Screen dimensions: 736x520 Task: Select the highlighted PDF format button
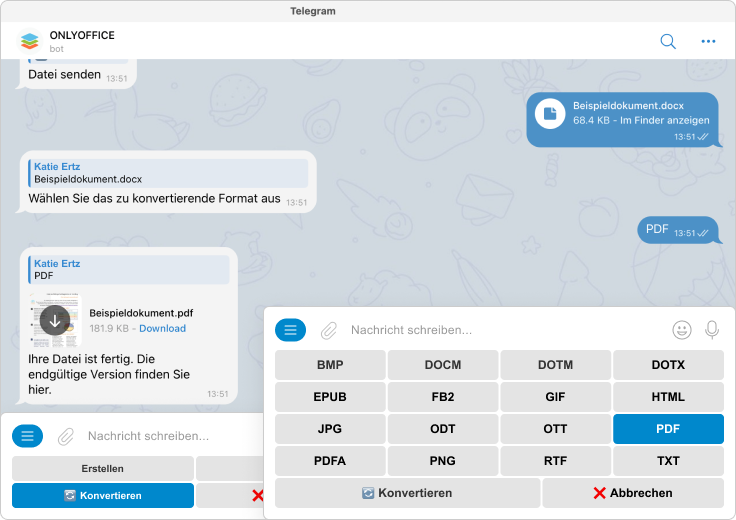point(668,428)
